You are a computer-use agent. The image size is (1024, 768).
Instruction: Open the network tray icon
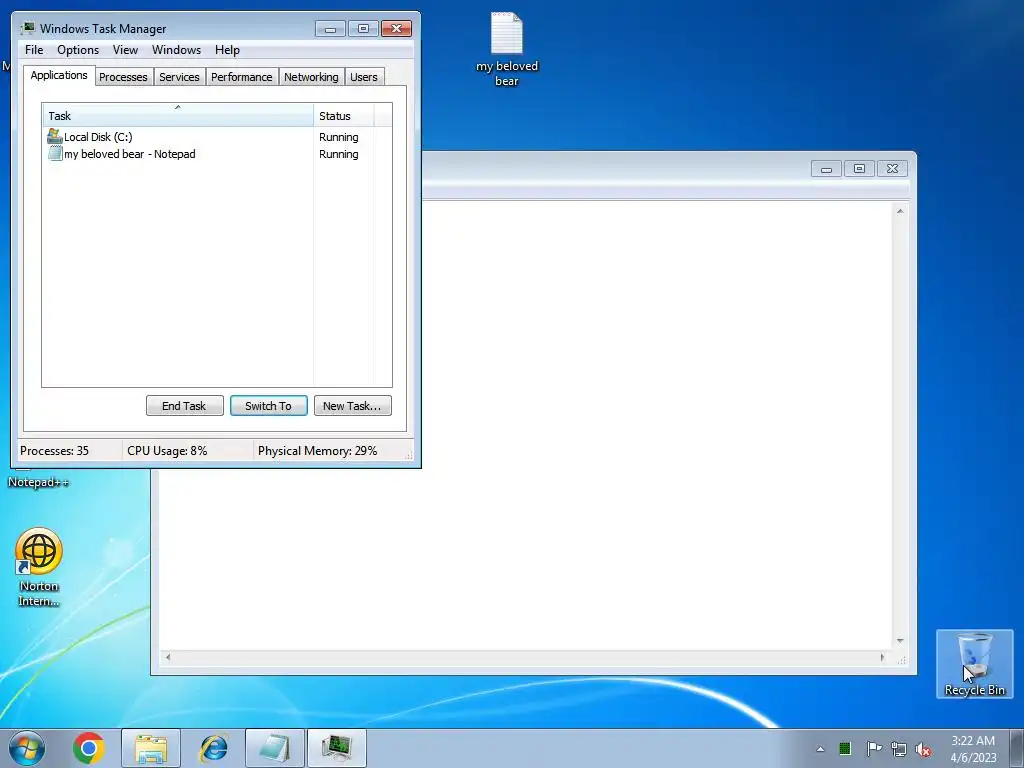pyautogui.click(x=899, y=749)
